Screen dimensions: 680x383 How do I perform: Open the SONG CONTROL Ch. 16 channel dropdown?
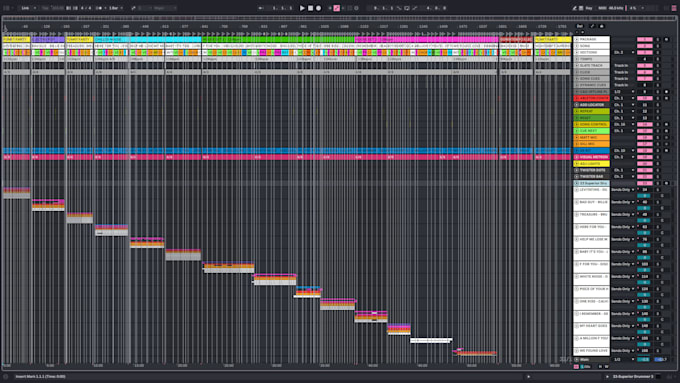(x=624, y=124)
